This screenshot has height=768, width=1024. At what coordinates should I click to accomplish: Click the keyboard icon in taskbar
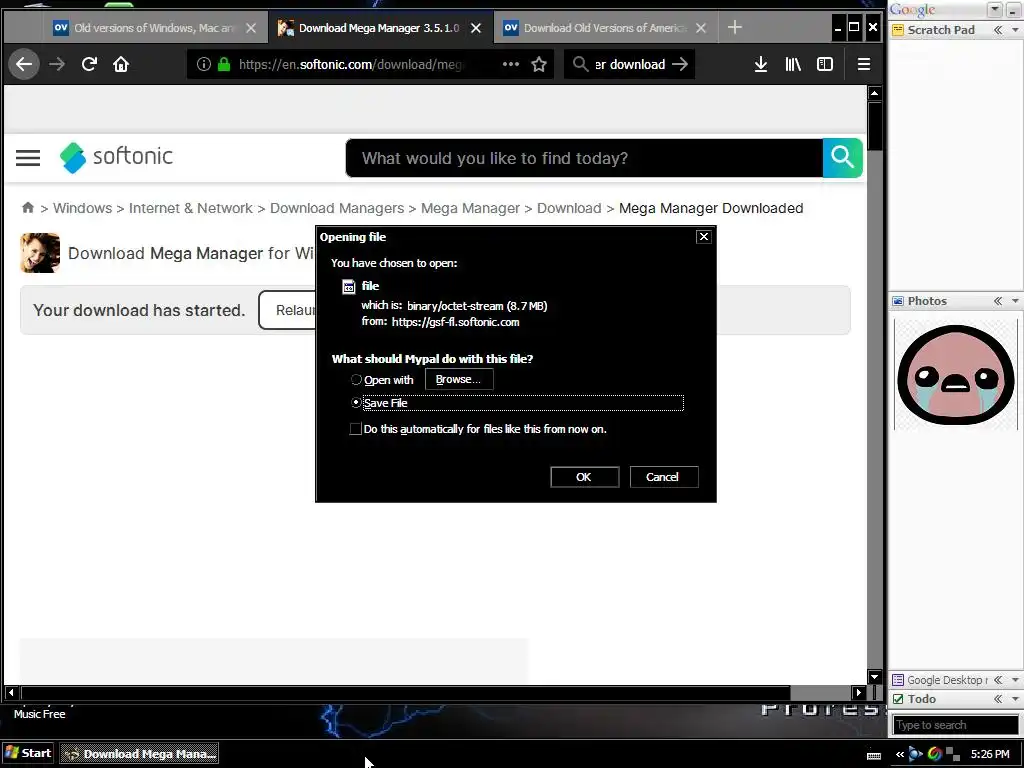click(874, 756)
